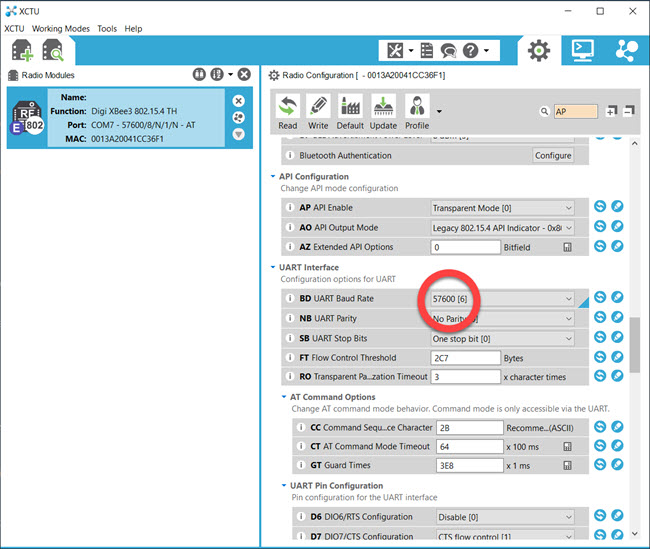Click the discover radio modules icon
Viewport: 650px width, 549px height.
(x=53, y=51)
